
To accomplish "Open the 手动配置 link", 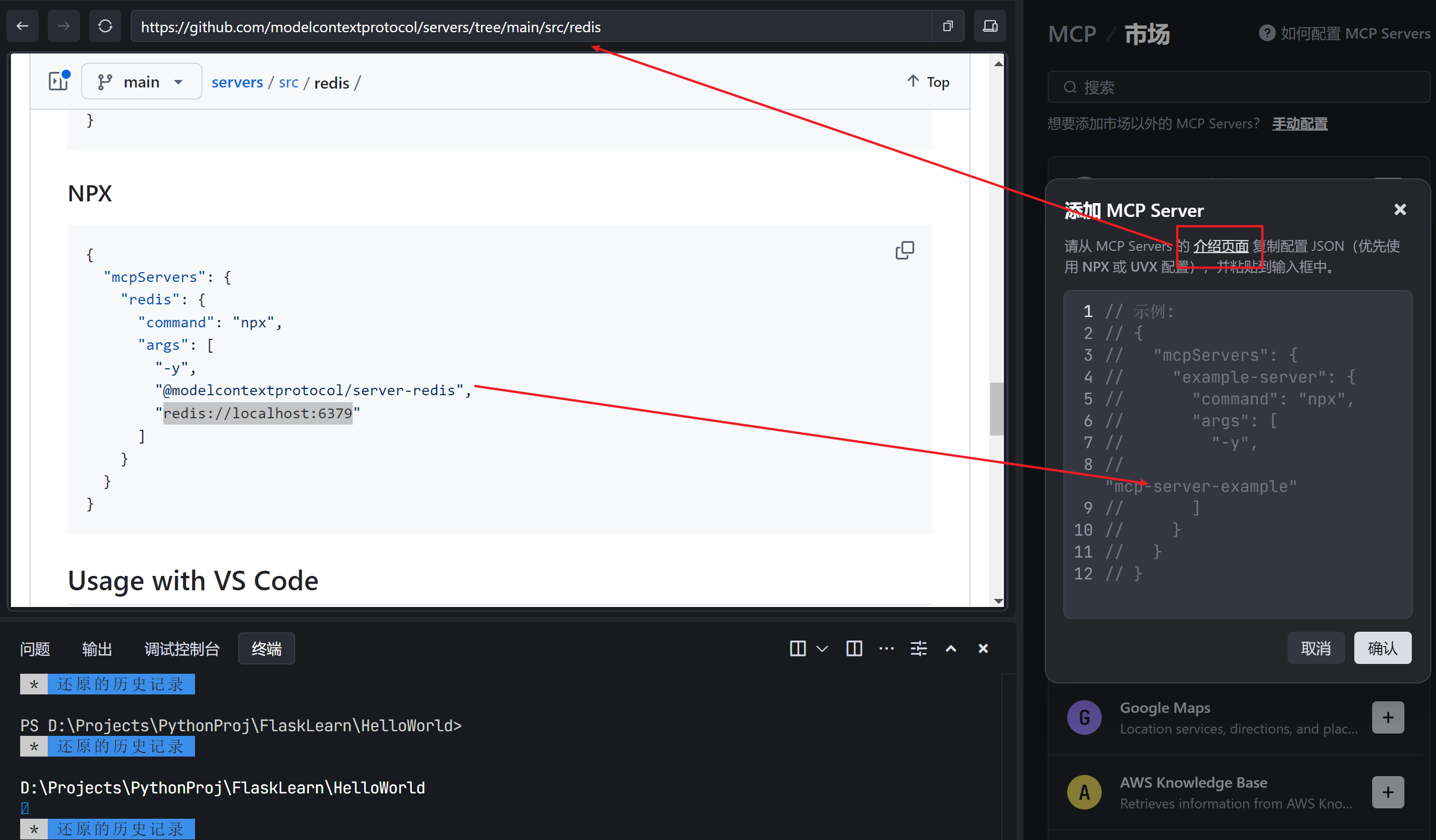I will pyautogui.click(x=1300, y=124).
